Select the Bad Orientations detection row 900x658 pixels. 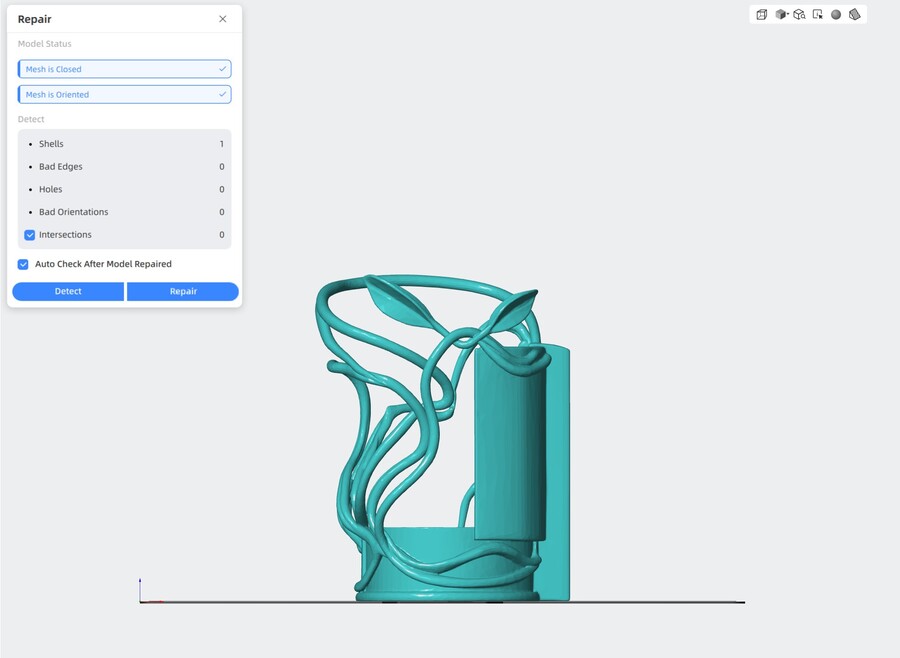[124, 212]
